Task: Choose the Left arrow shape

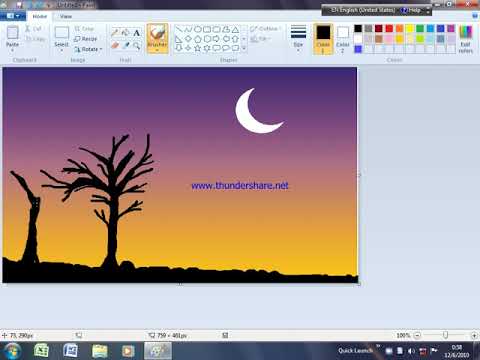Action: [x=226, y=39]
